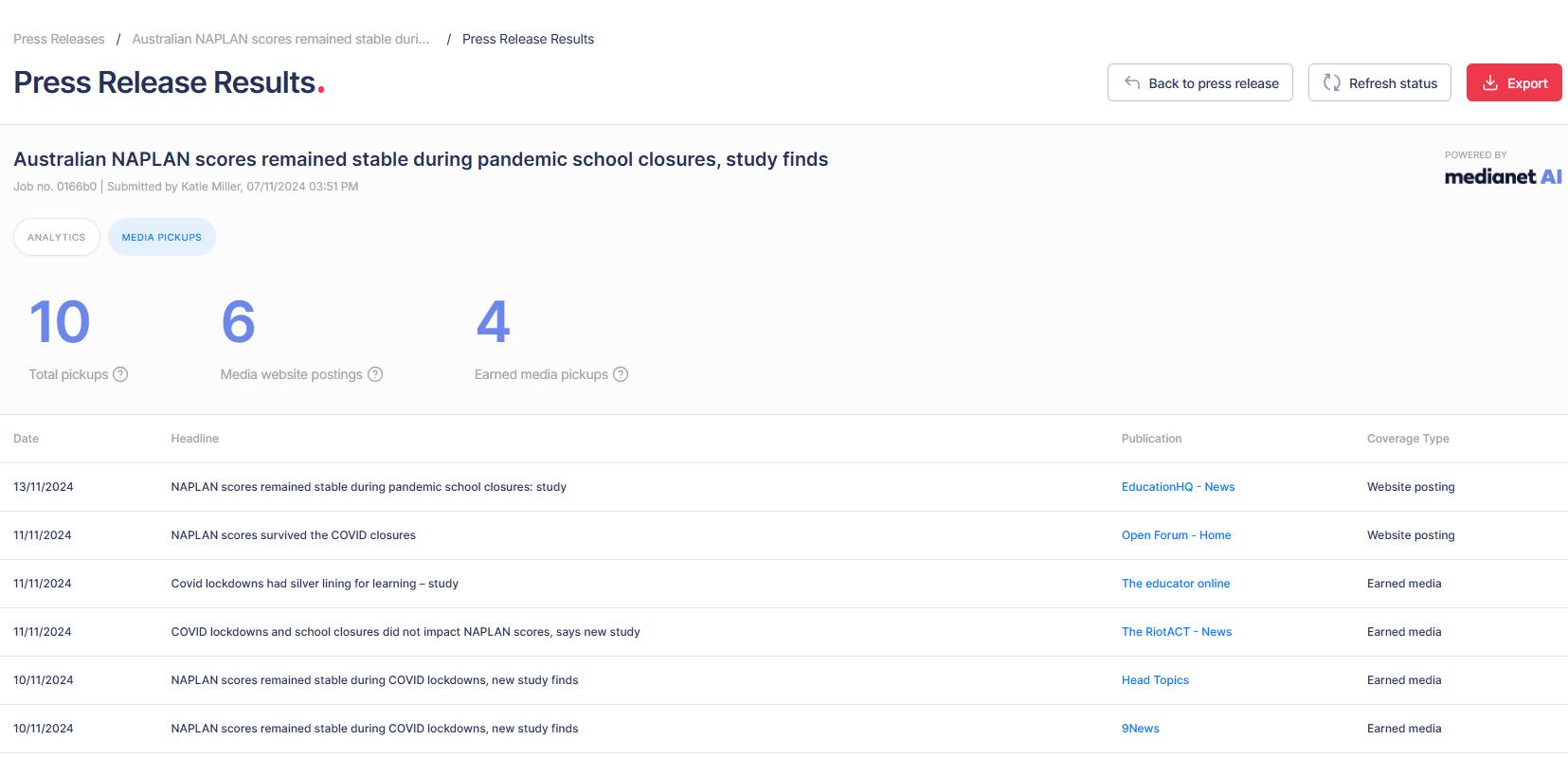
Task: Click the Earned media pickups help icon
Action: 621,374
